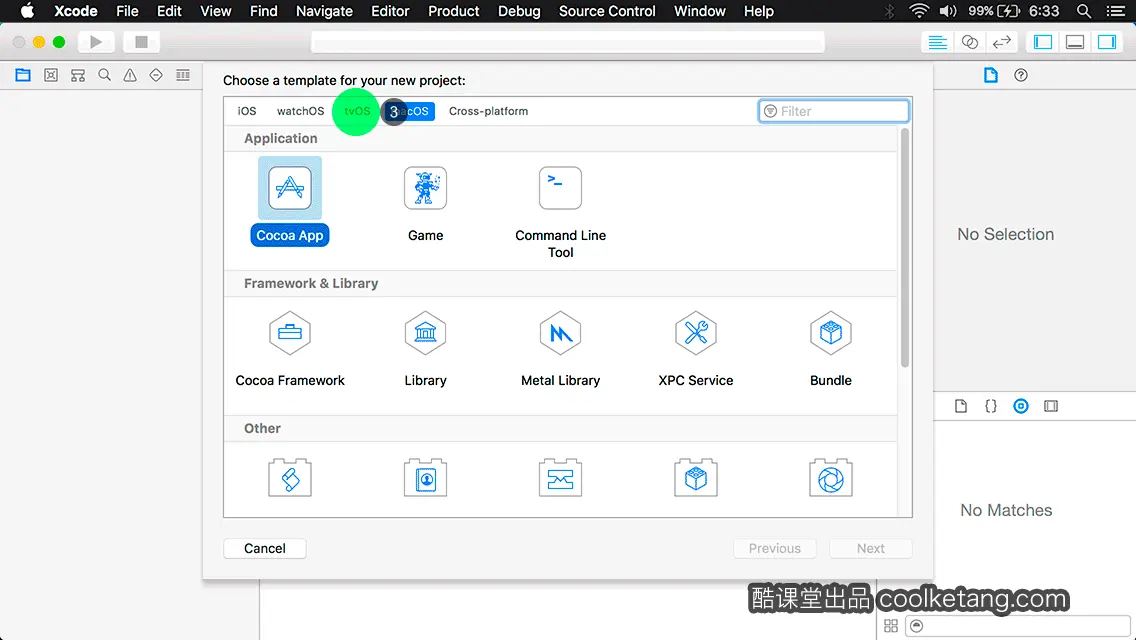Open the Source Control navigator icon

(51, 75)
